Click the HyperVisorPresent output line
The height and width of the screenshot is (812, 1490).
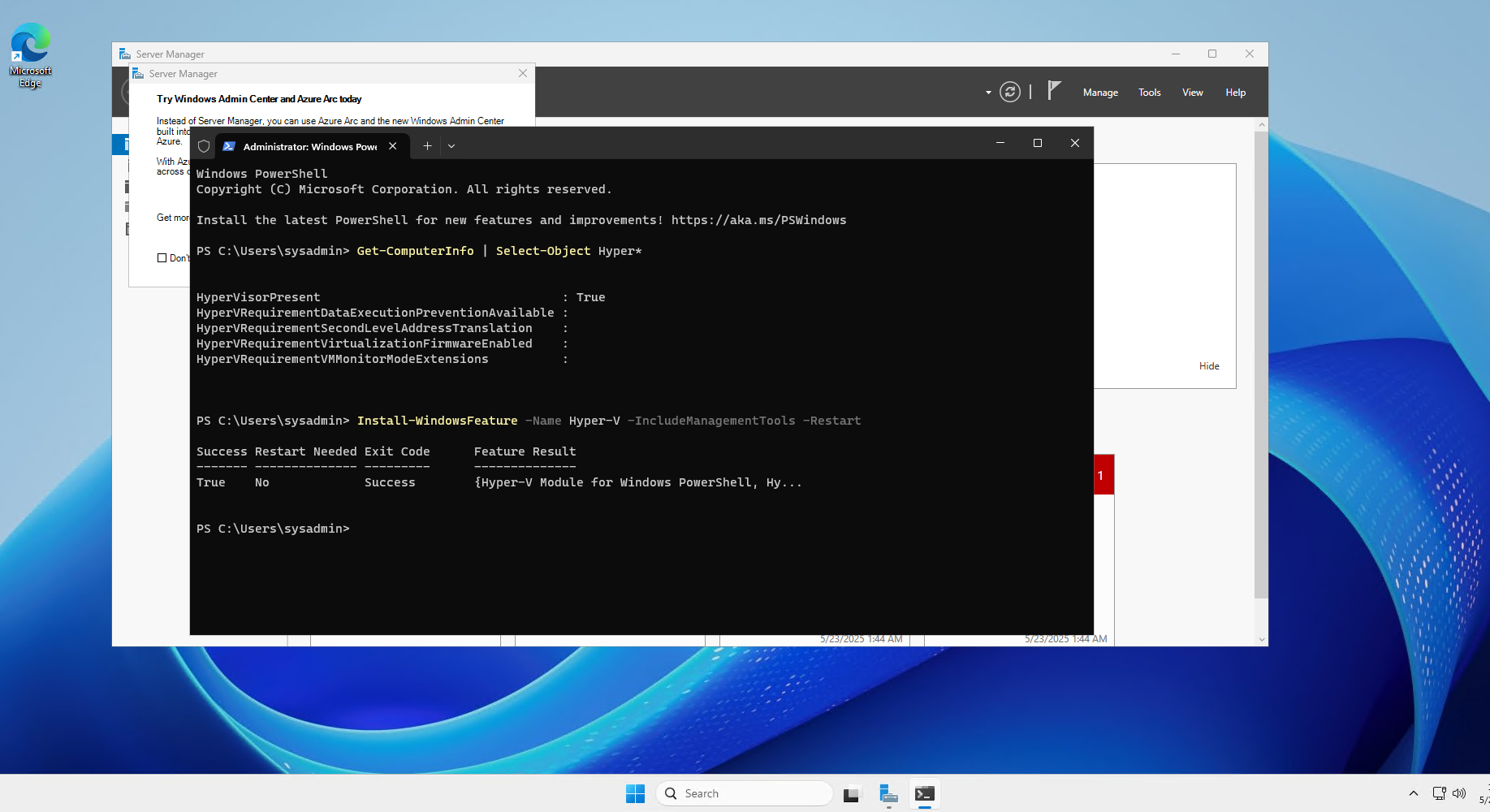(400, 297)
